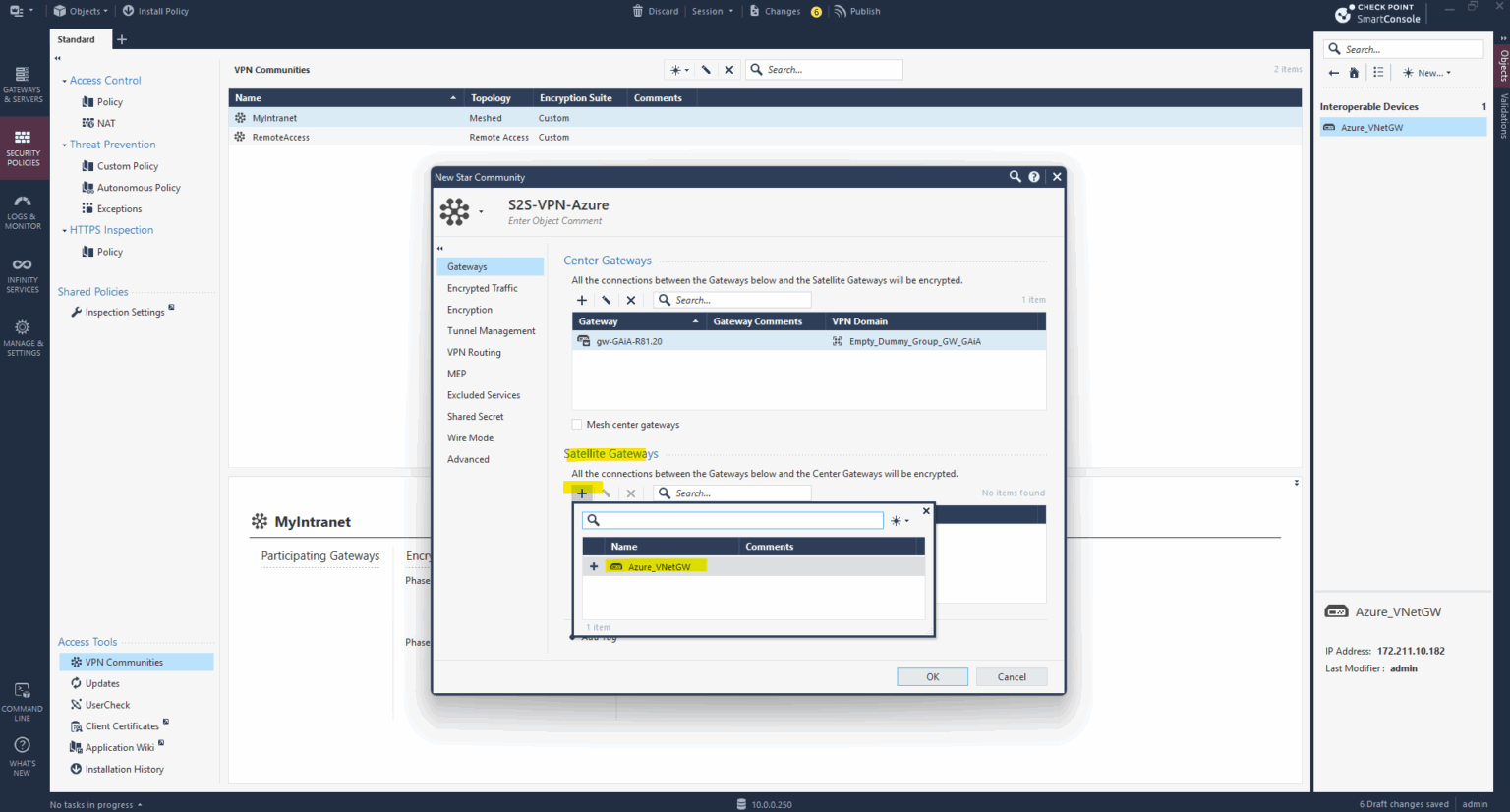The width and height of the screenshot is (1510, 812).
Task: Select the Standard policy tab
Action: pos(79,39)
